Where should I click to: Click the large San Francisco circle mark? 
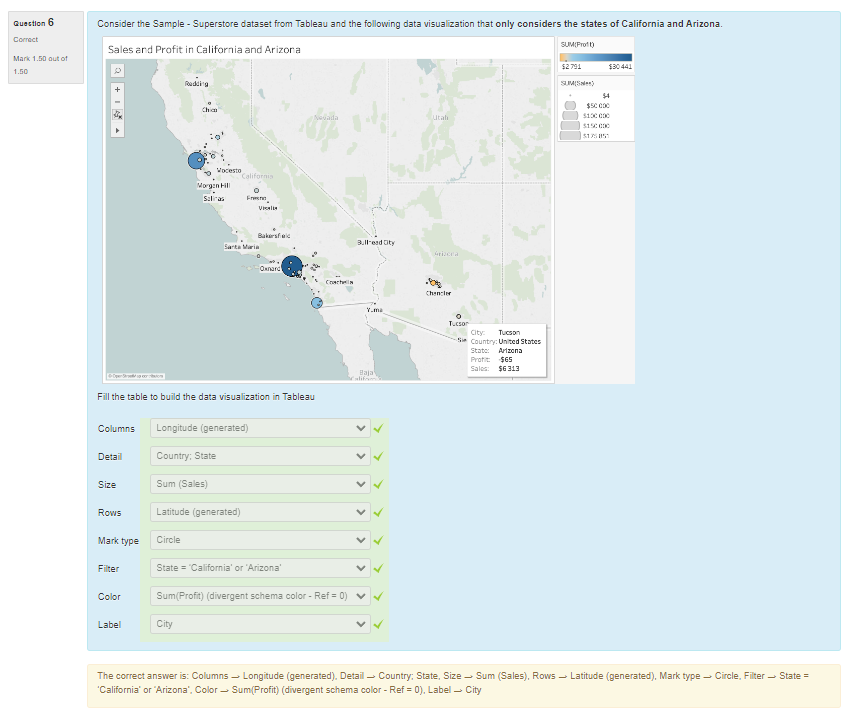click(196, 160)
